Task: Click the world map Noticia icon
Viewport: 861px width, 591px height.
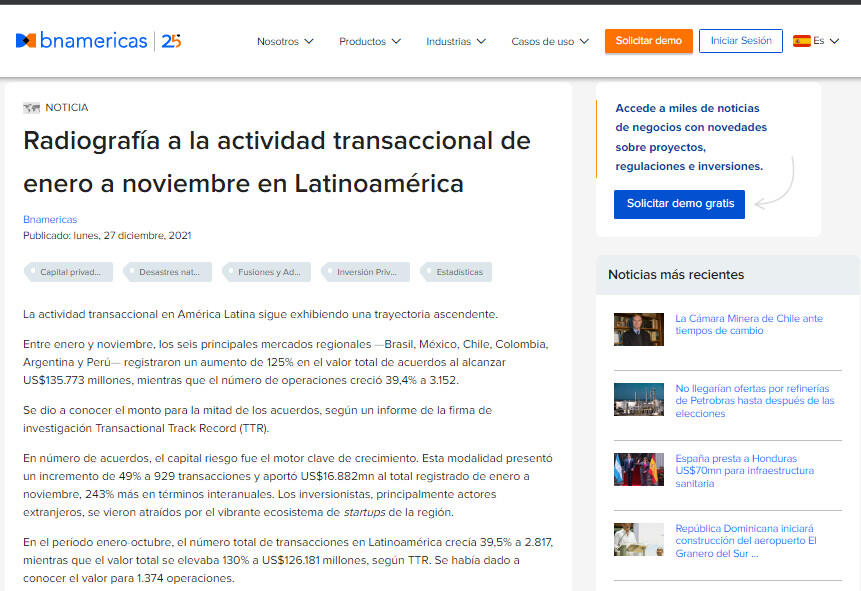Action: tap(31, 108)
